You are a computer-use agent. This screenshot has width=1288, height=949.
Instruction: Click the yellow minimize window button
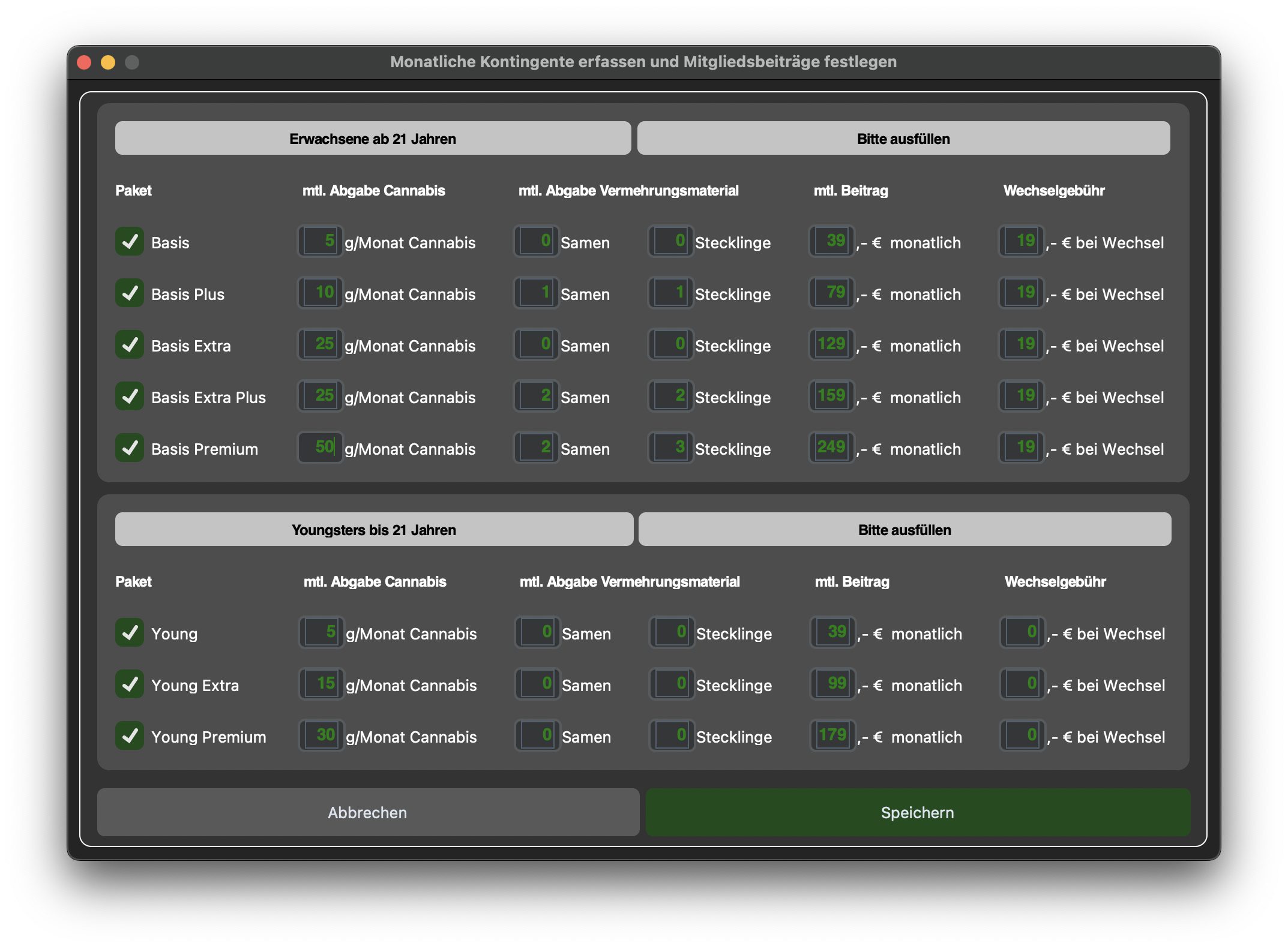point(108,62)
